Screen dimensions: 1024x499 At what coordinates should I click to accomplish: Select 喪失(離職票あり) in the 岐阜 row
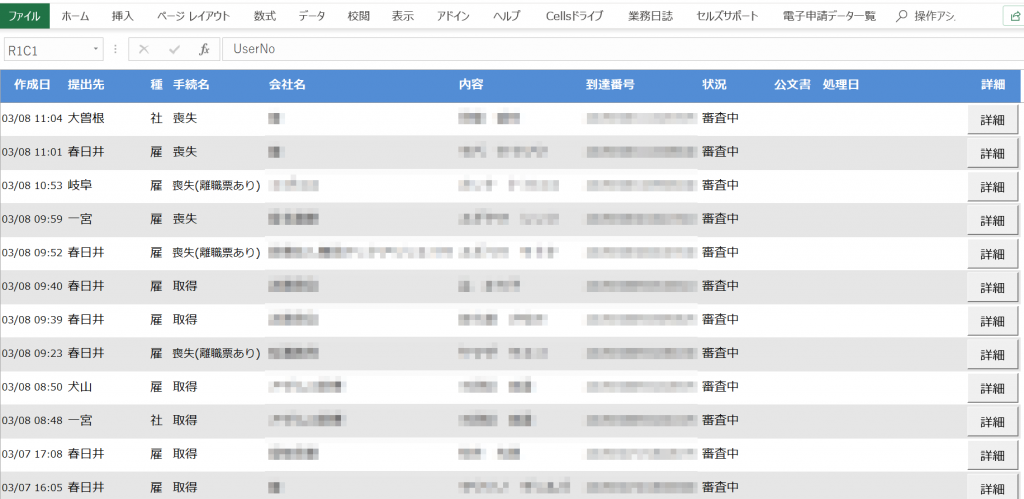click(x=216, y=185)
